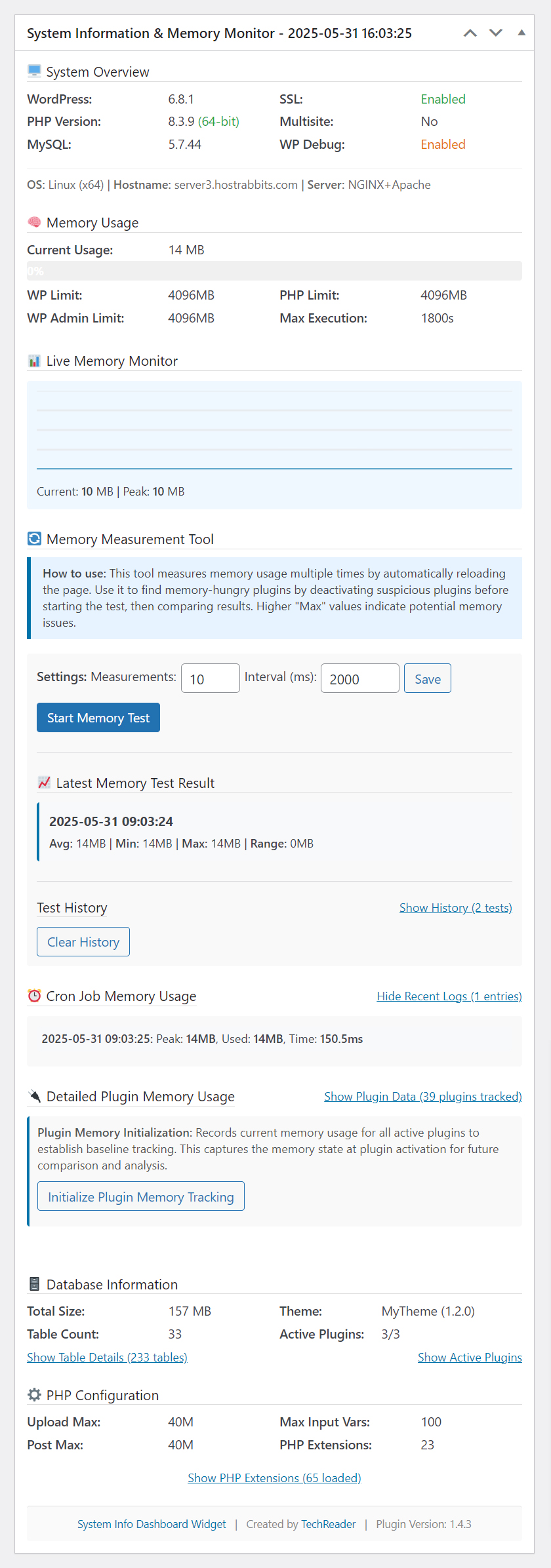Select the Total Size 157 MB value
The height and width of the screenshot is (1568, 551).
tap(190, 1311)
